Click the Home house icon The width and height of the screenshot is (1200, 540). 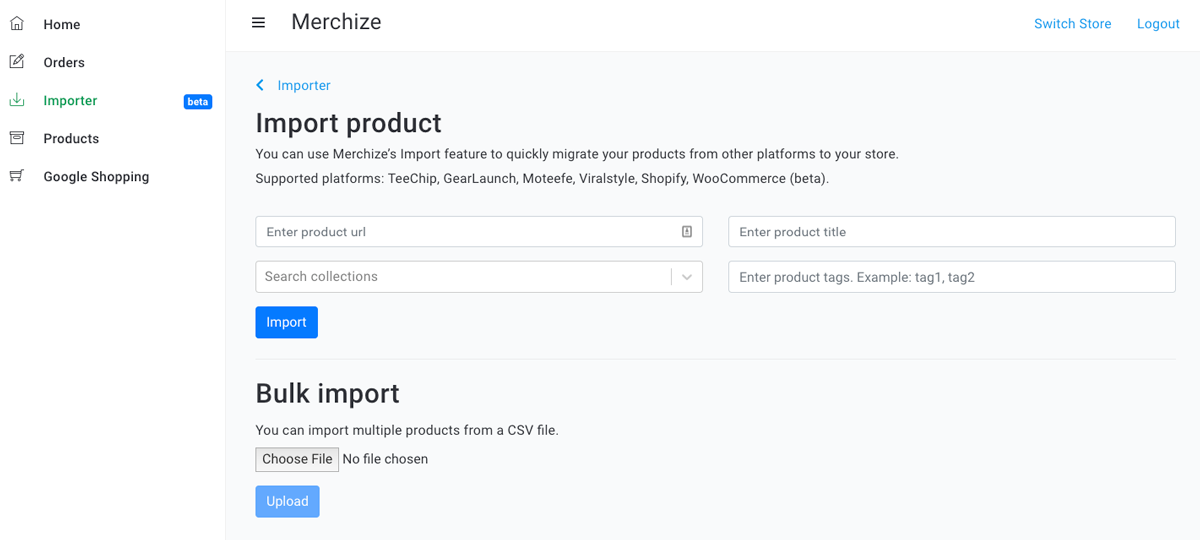(x=17, y=23)
